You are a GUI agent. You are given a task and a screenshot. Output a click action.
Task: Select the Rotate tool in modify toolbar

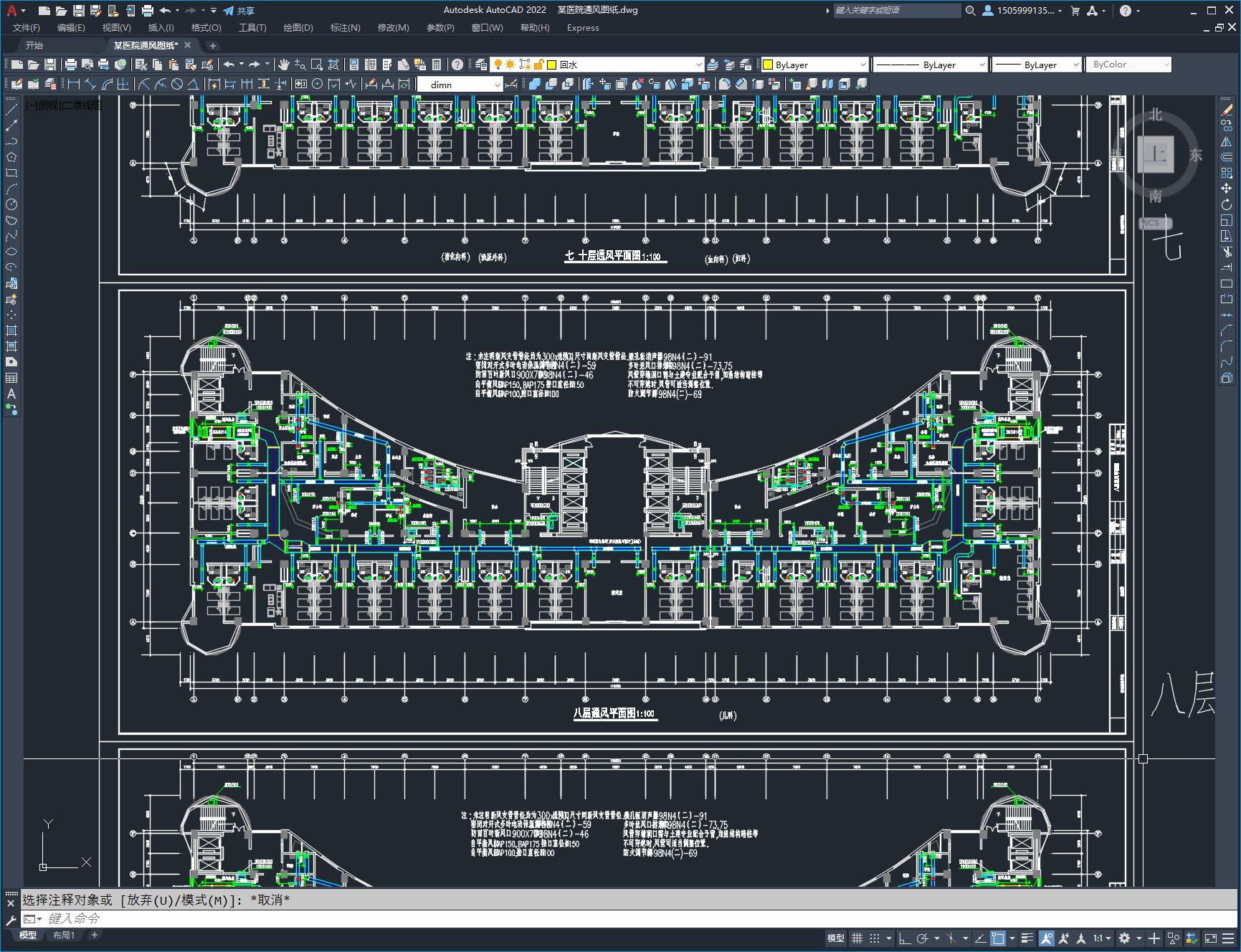click(x=1227, y=204)
